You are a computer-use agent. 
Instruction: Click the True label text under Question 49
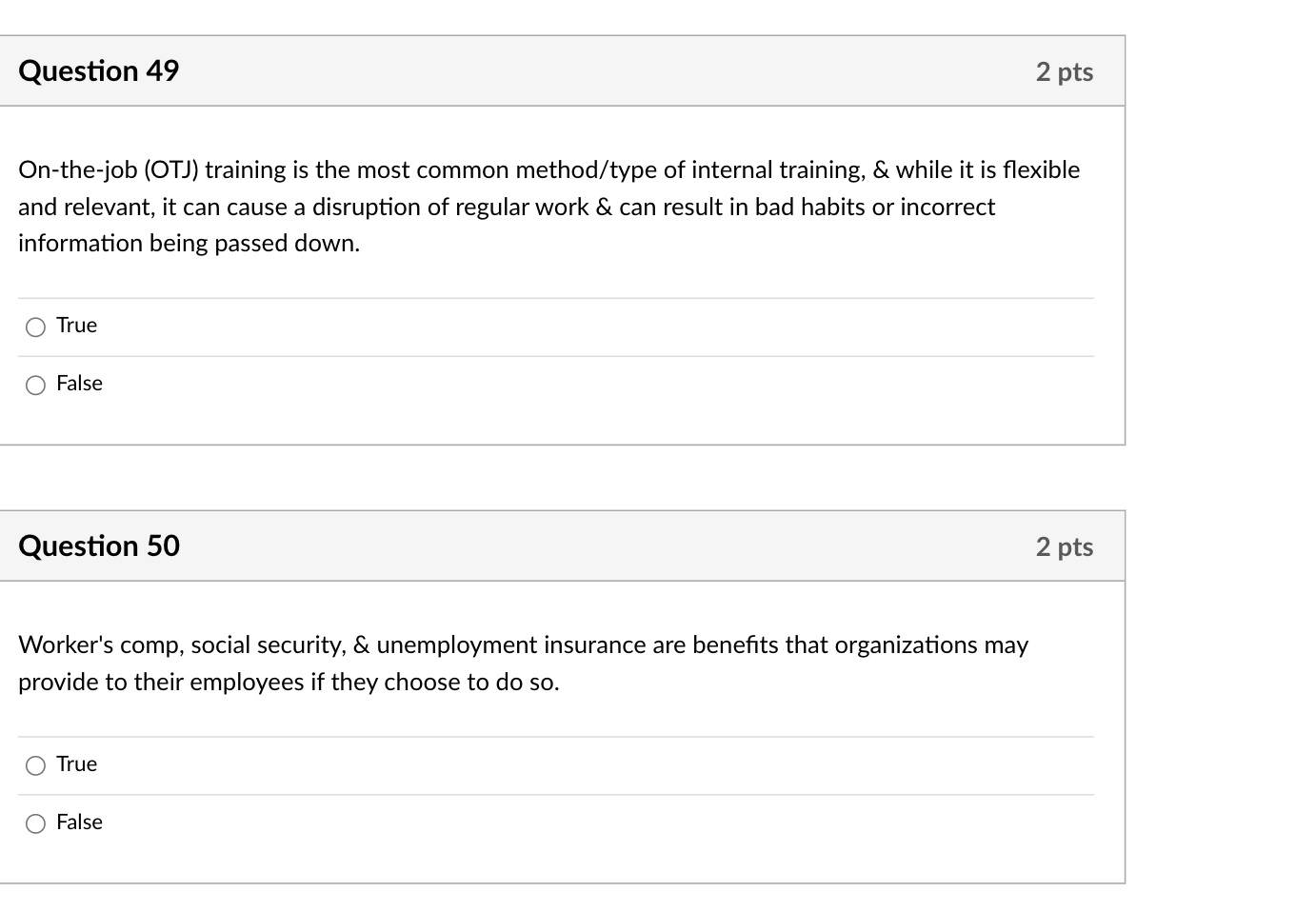[76, 325]
